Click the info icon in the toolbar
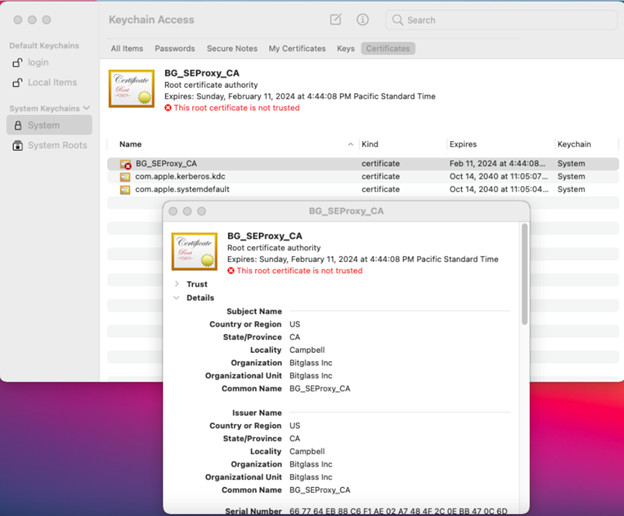This screenshot has height=516, width=624. (362, 20)
